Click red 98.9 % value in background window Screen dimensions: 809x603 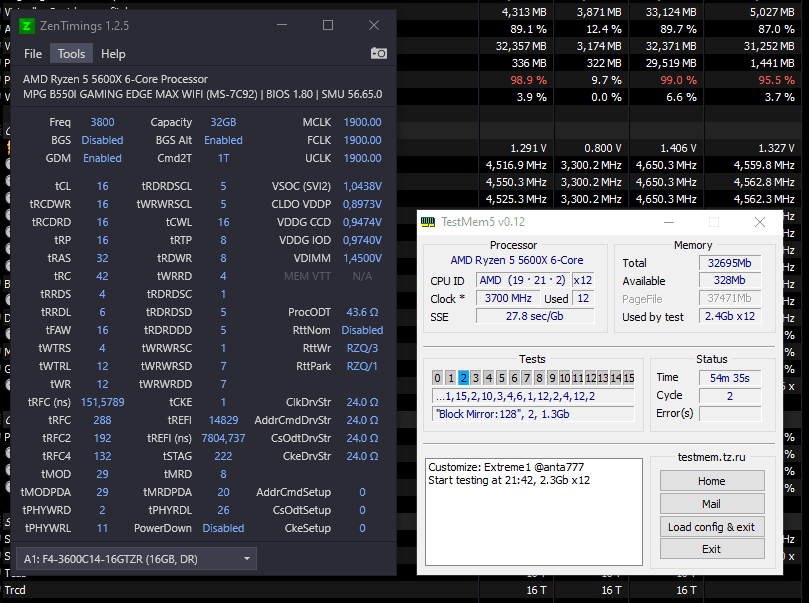pos(528,80)
